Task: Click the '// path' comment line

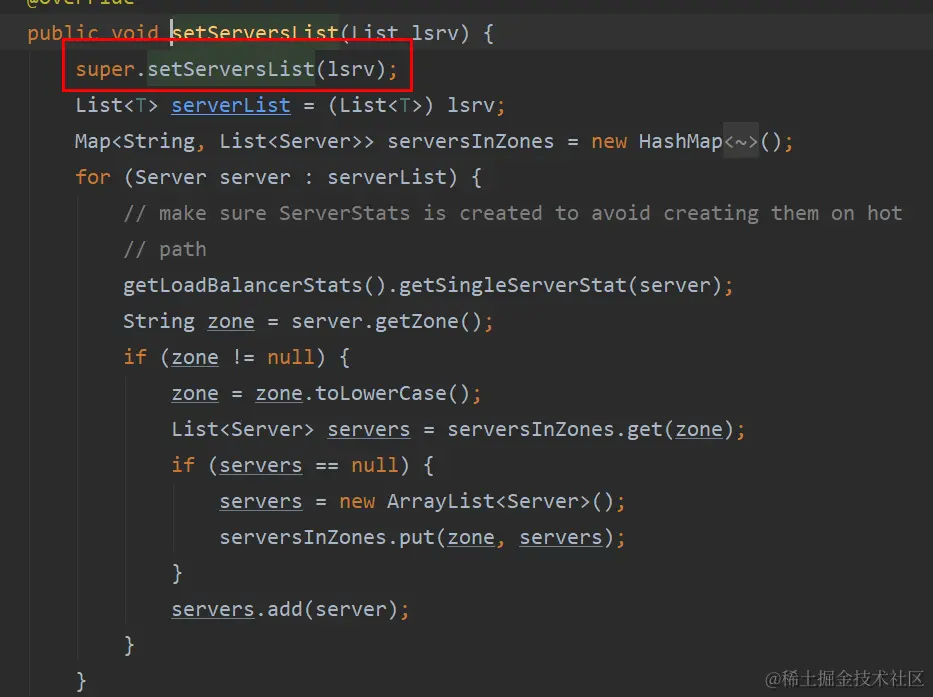Action: 165,249
